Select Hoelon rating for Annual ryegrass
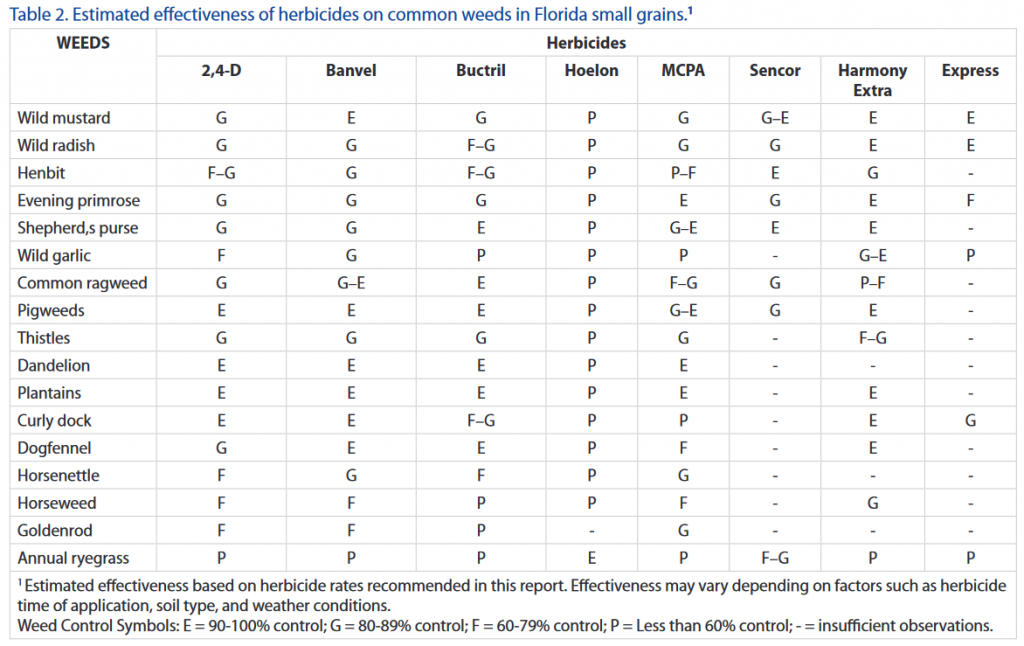1024x646 pixels. pyautogui.click(x=591, y=558)
